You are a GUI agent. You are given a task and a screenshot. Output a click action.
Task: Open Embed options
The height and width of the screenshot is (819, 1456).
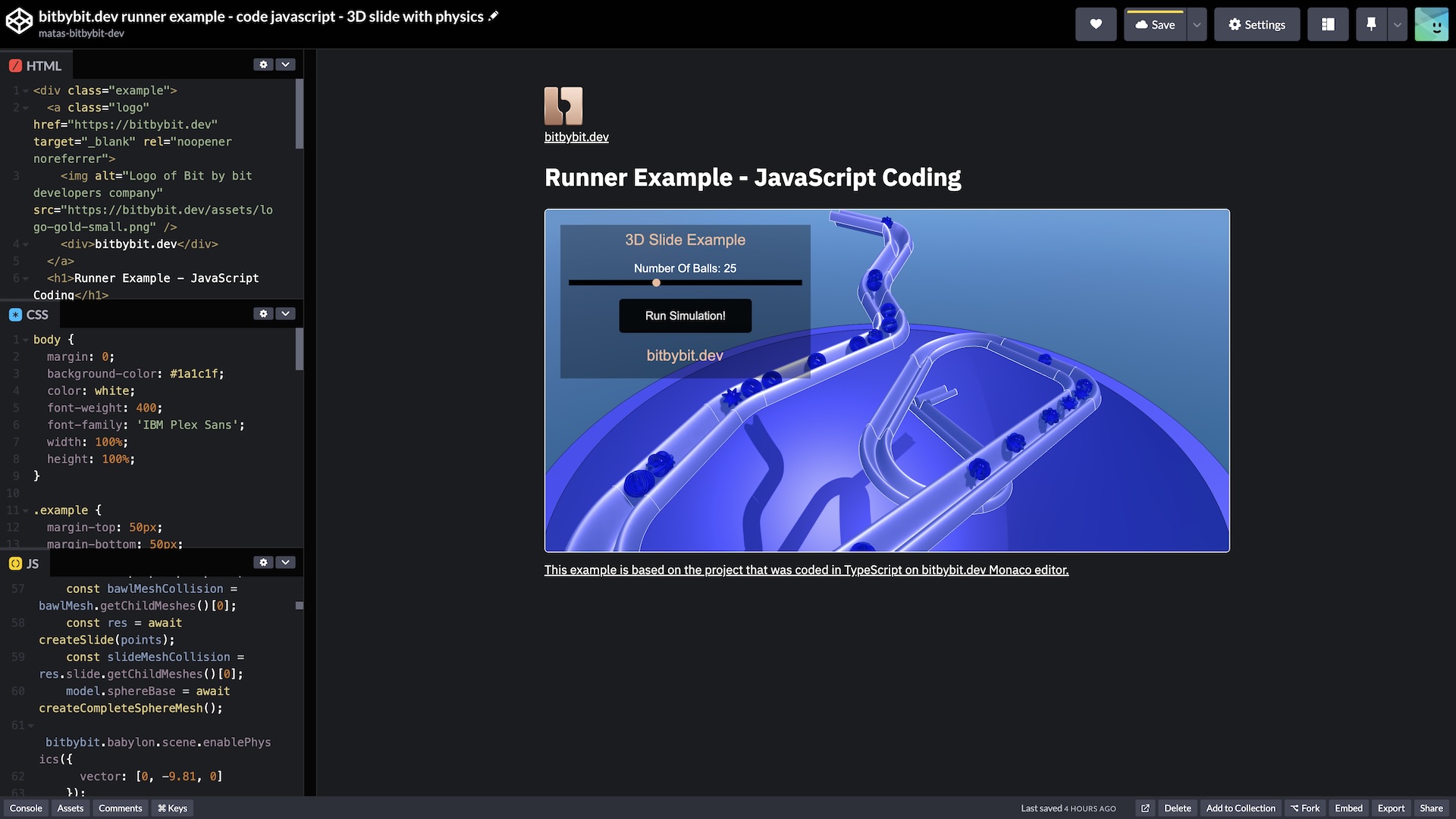(x=1348, y=808)
